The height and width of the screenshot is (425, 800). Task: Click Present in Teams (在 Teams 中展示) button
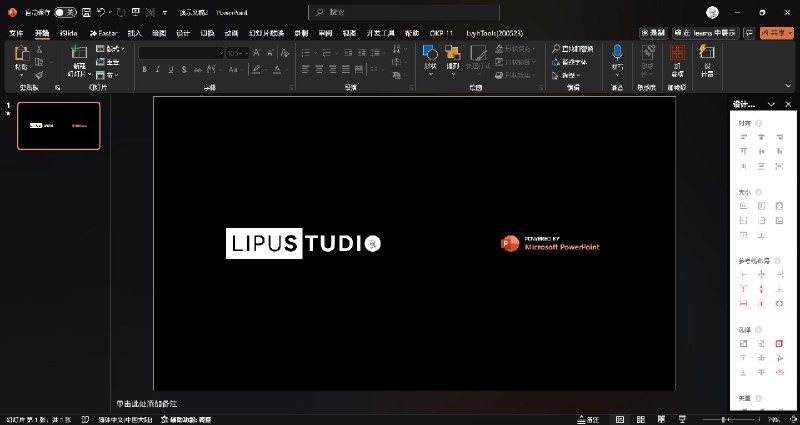(x=706, y=33)
